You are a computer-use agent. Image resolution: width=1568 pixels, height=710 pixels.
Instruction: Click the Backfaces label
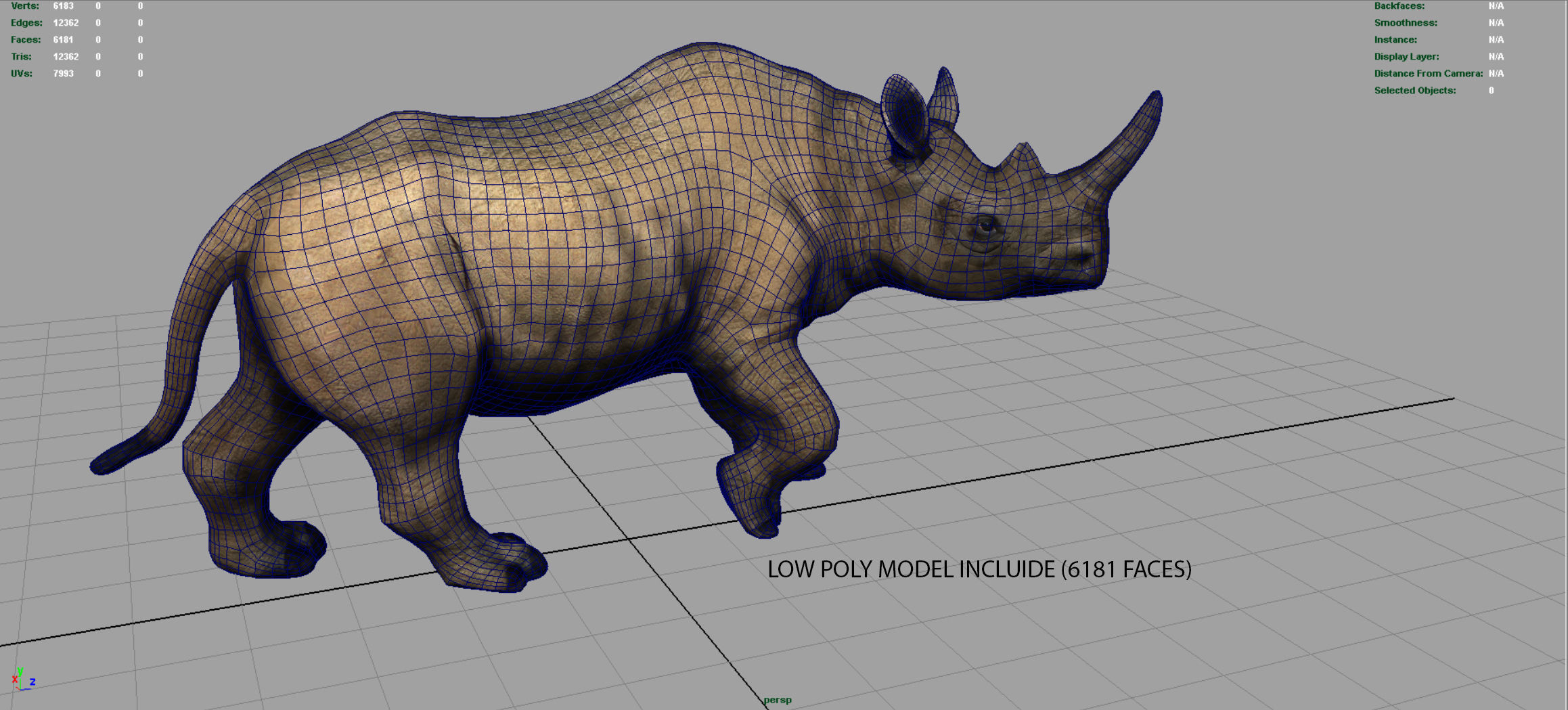point(1399,6)
